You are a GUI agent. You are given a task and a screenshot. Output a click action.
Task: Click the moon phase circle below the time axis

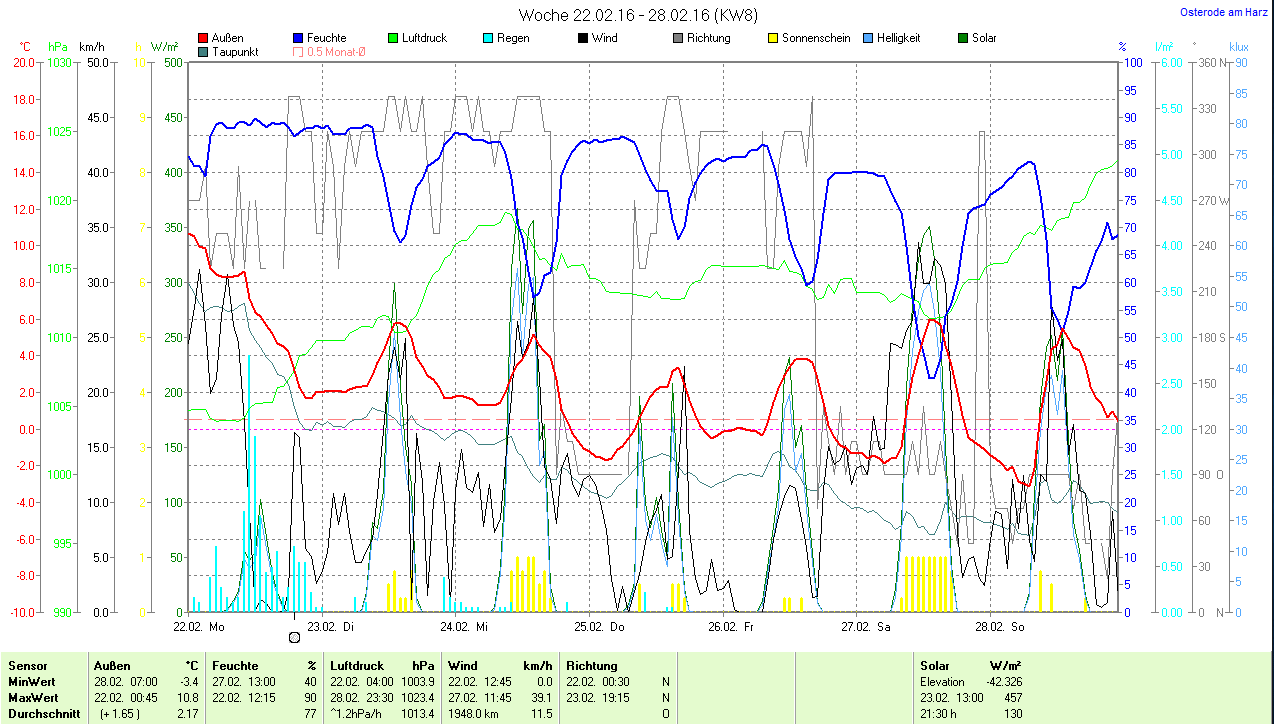(294, 637)
